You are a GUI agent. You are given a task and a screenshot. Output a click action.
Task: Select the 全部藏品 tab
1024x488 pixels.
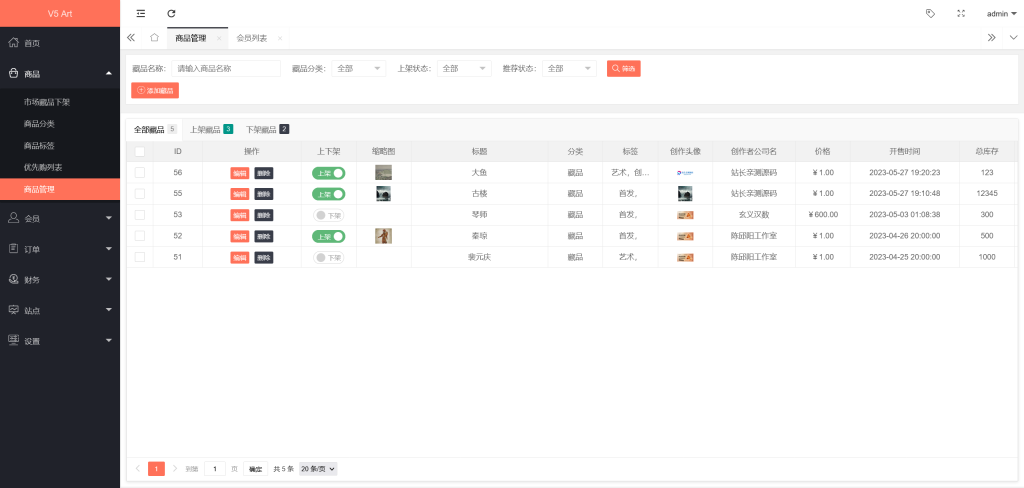[x=155, y=129]
